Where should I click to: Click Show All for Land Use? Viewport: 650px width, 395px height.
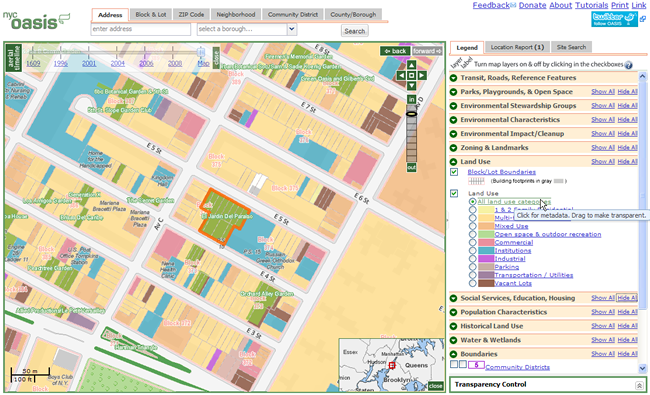click(603, 161)
